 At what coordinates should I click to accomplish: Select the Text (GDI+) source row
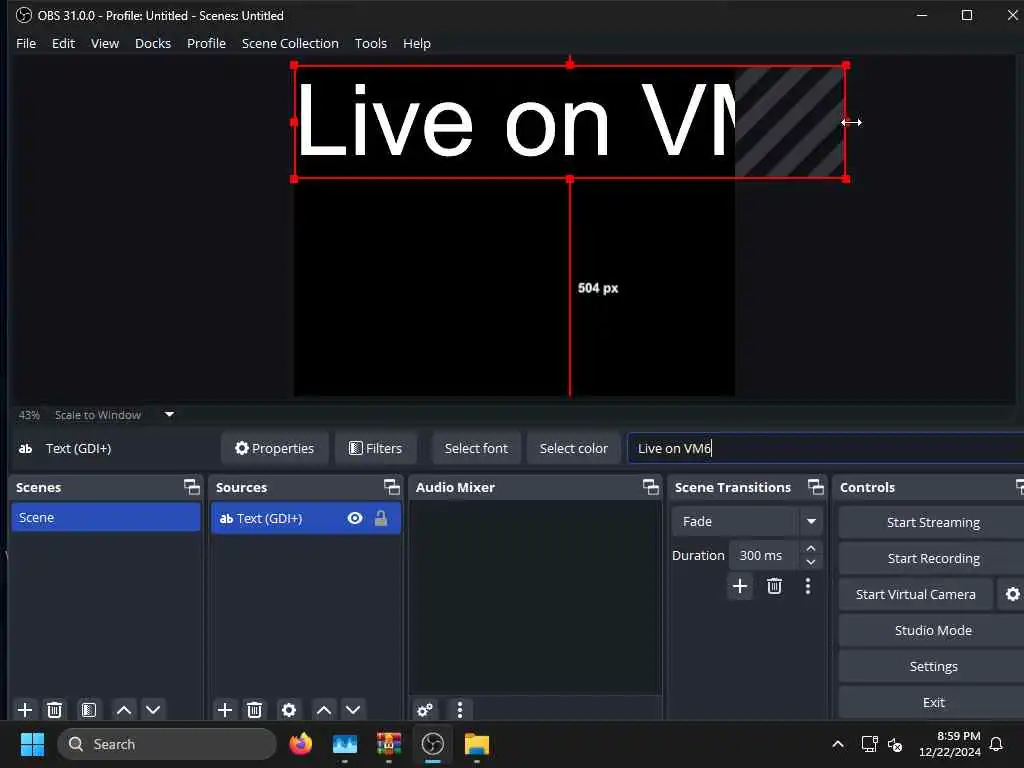pyautogui.click(x=306, y=519)
